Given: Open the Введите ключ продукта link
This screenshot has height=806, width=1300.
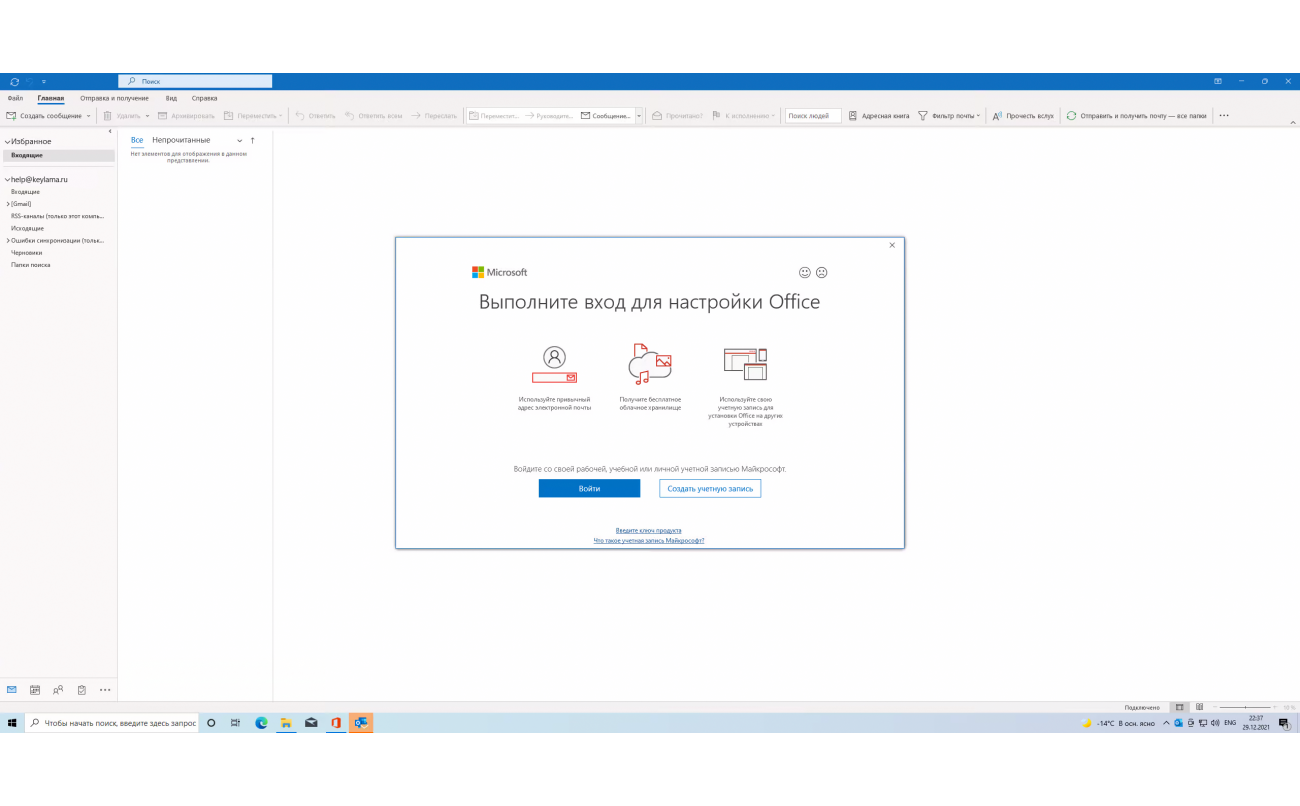Looking at the screenshot, I should point(649,530).
